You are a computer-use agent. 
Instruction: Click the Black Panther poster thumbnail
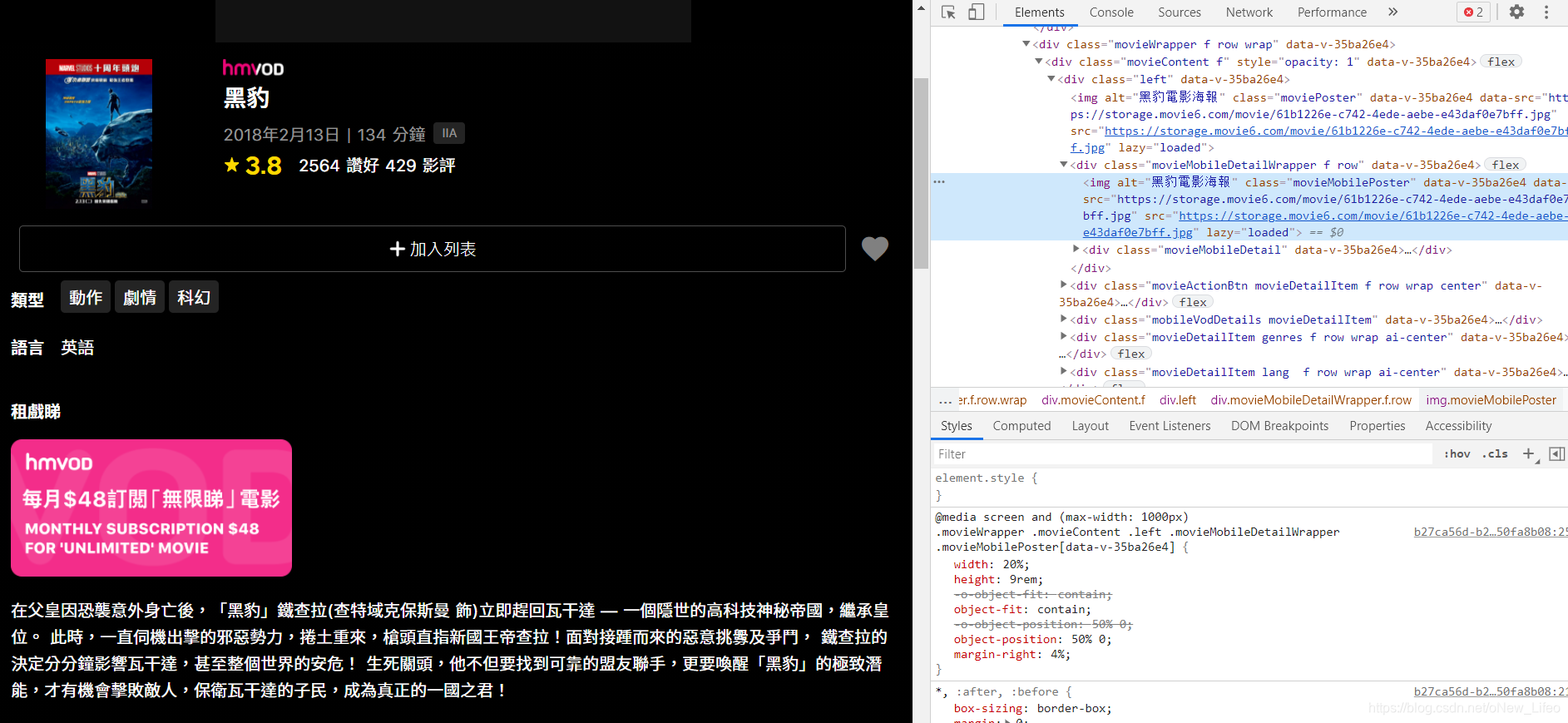(99, 131)
